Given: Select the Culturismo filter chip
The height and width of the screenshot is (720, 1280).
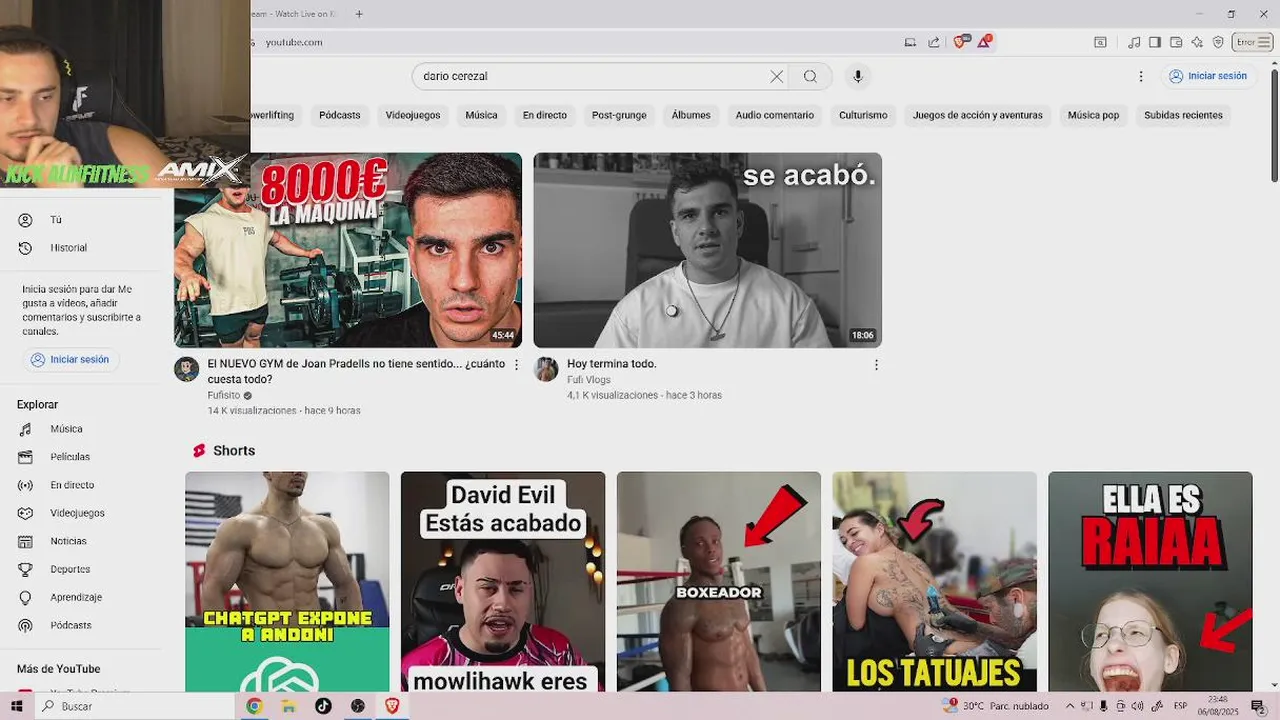Looking at the screenshot, I should 863,115.
